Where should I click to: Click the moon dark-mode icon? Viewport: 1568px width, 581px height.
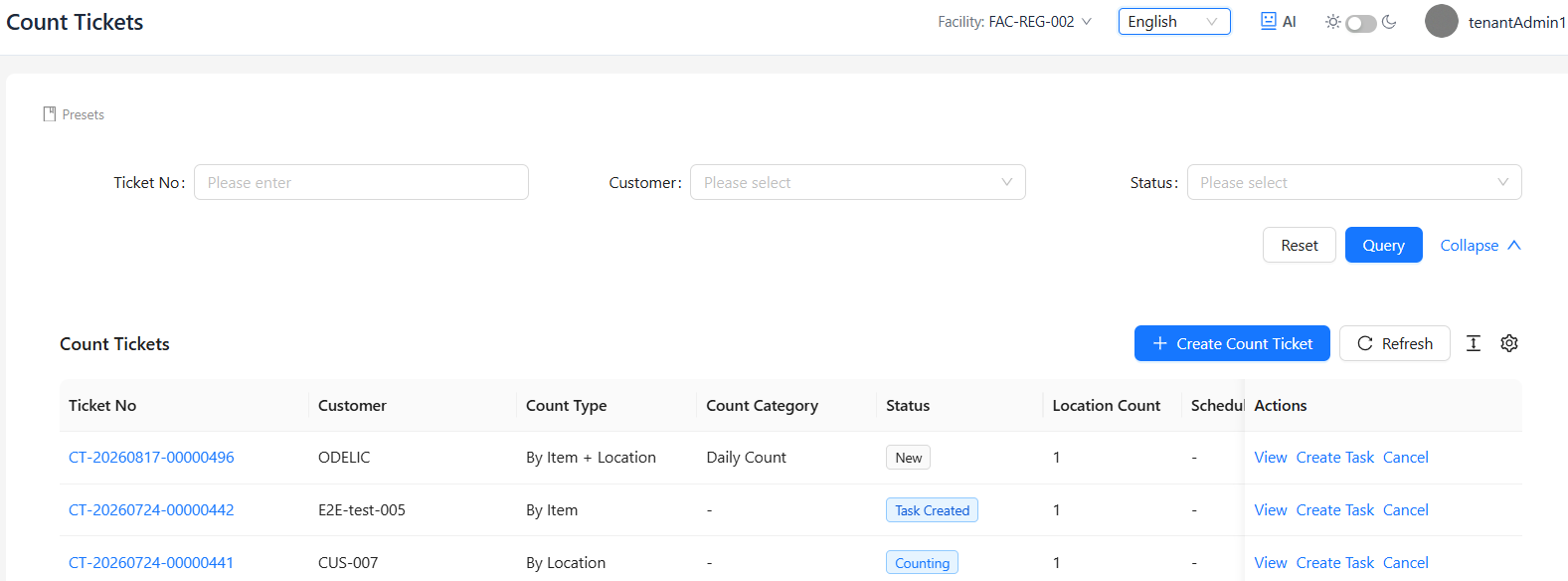[1389, 22]
